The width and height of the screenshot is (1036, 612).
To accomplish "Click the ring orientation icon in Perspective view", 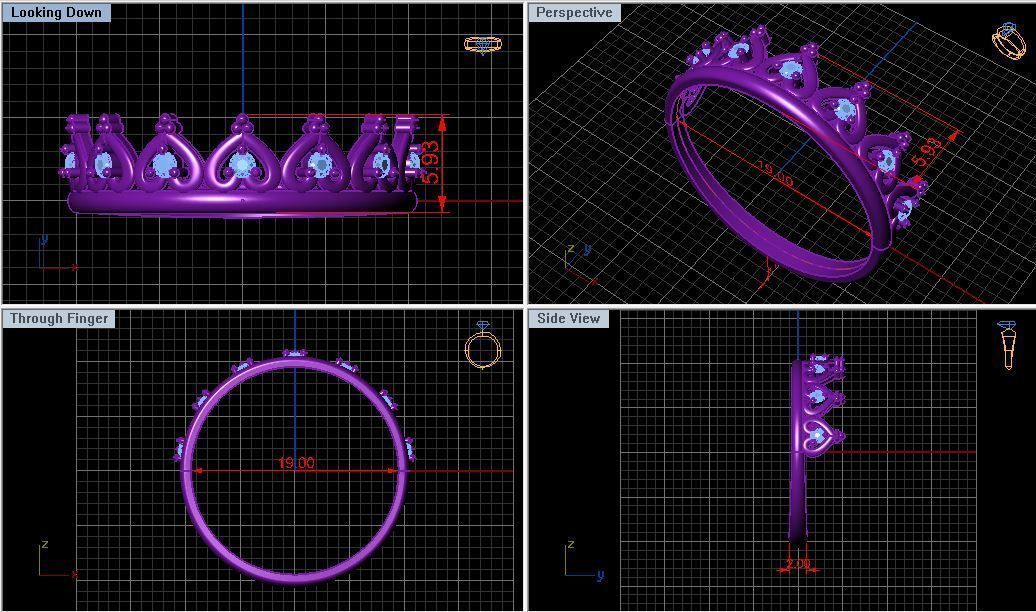I will [x=1011, y=42].
